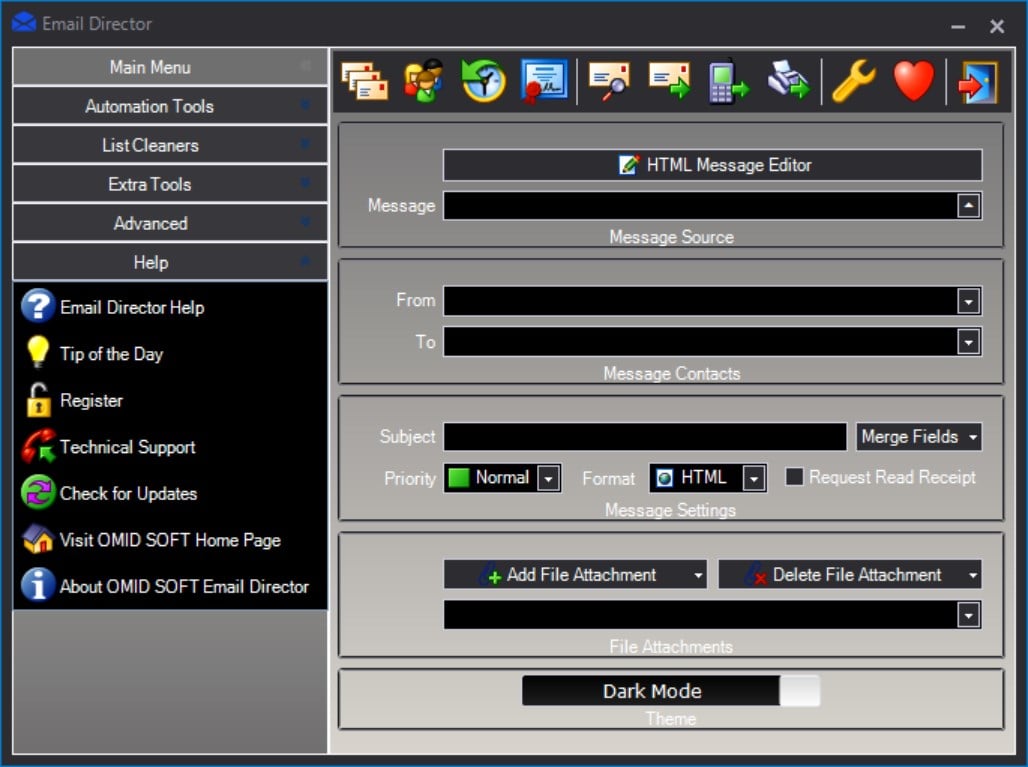Open the file attachments list dropdown
Image resolution: width=1028 pixels, height=767 pixels.
(x=968, y=616)
